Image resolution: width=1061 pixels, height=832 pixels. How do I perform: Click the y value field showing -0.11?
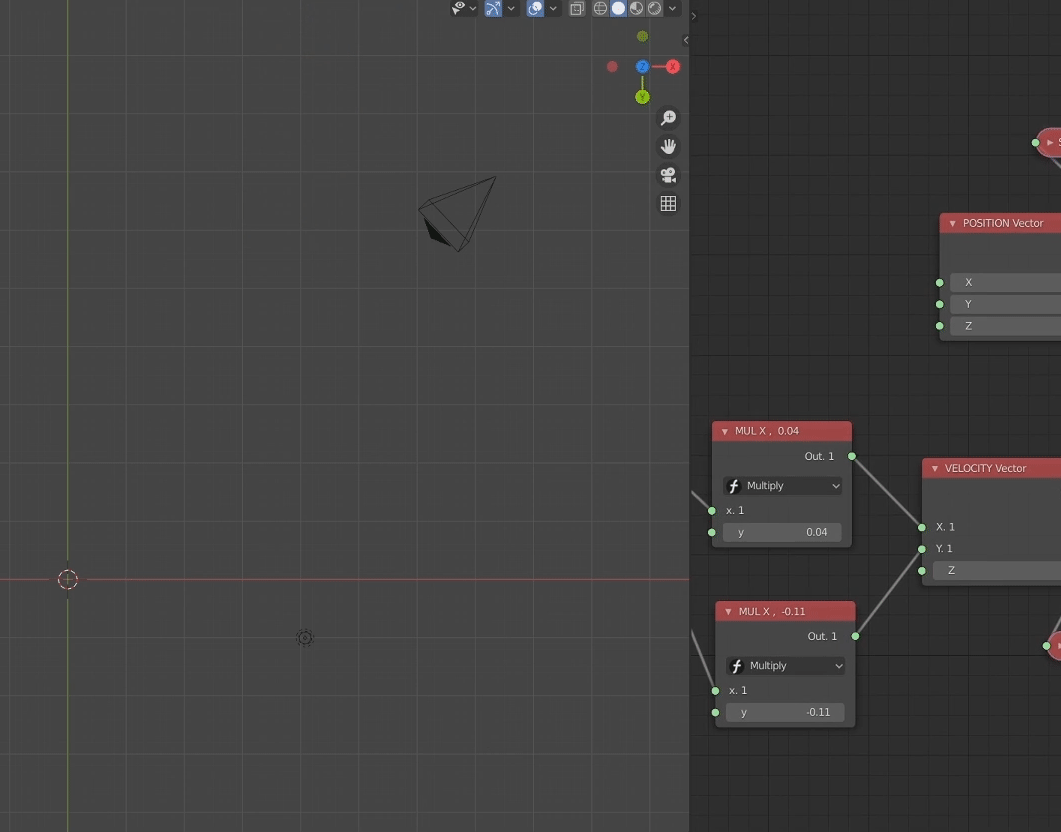pos(785,712)
